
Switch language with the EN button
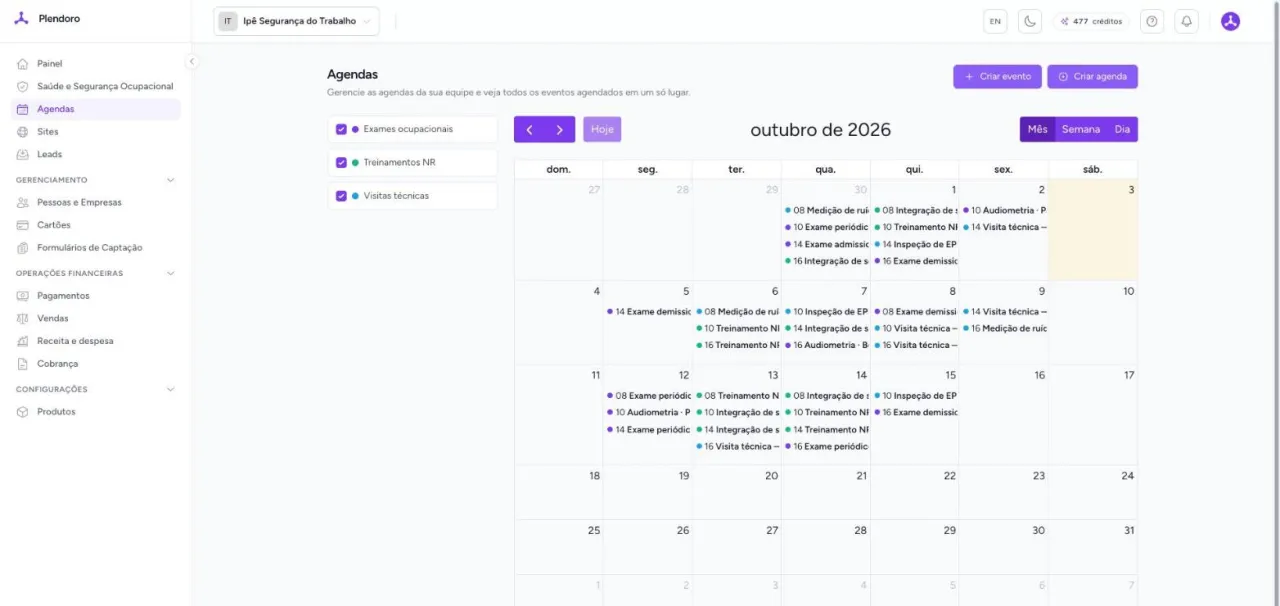pos(995,21)
